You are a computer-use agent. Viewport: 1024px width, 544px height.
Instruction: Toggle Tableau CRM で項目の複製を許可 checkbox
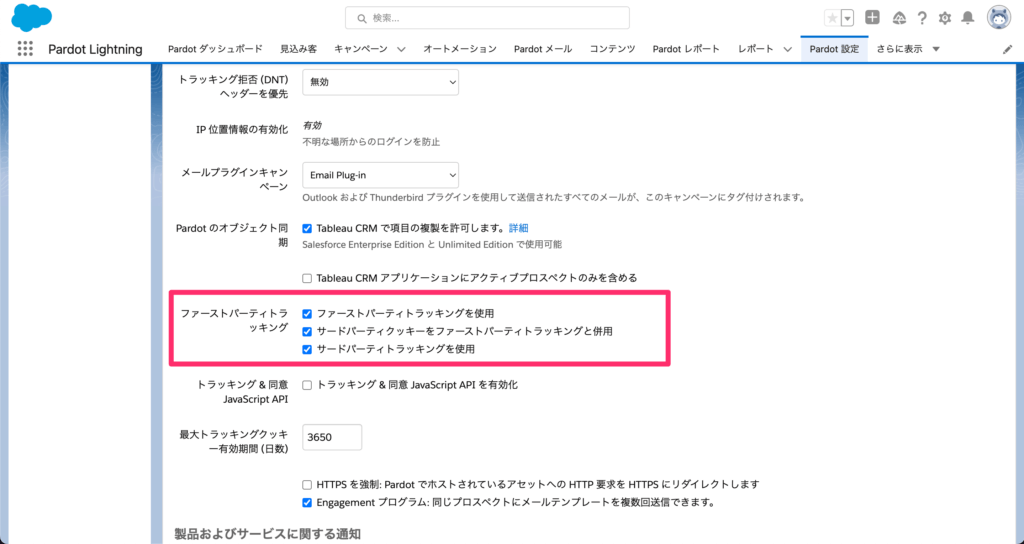point(307,229)
